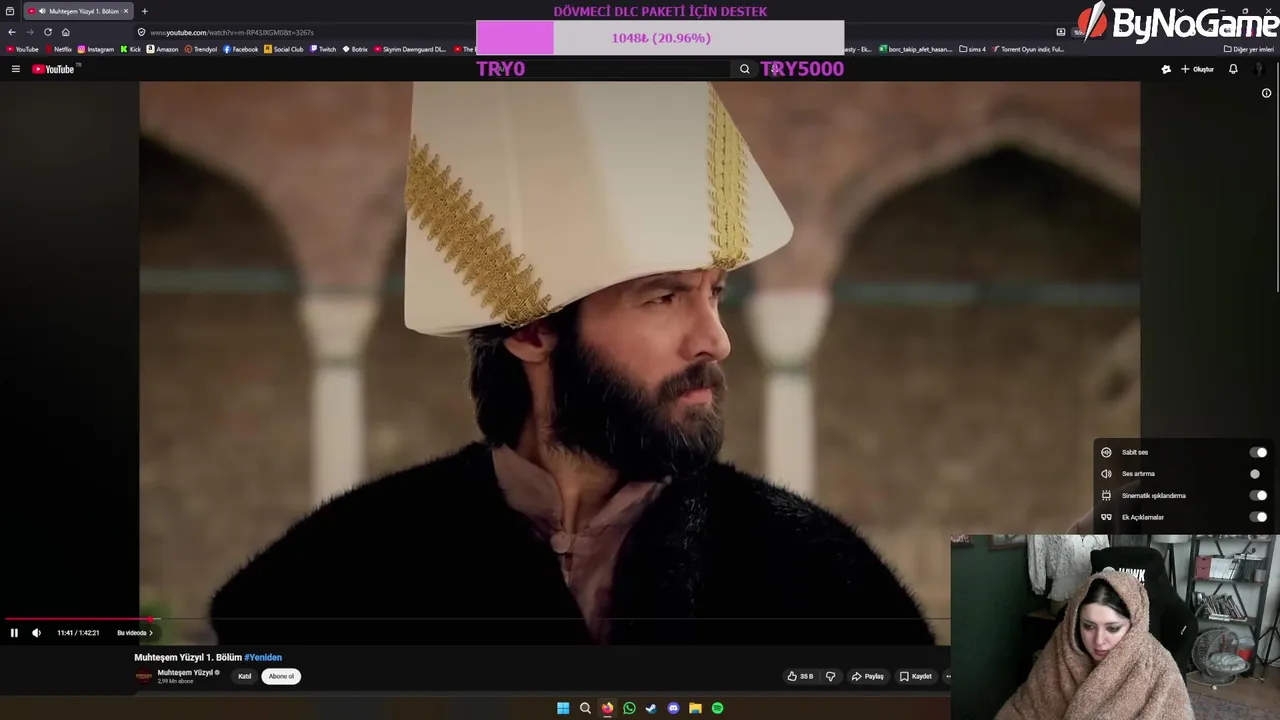Screen dimensions: 1280x720
Task: Open the Torrent Oyun indir bookmark
Action: coord(1028,49)
